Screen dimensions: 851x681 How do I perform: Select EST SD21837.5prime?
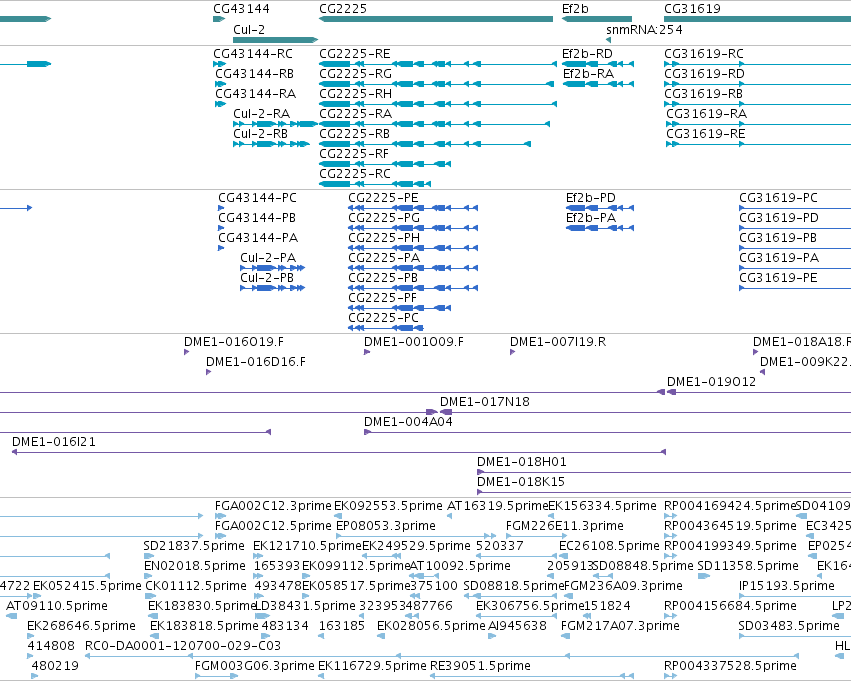click(194, 546)
